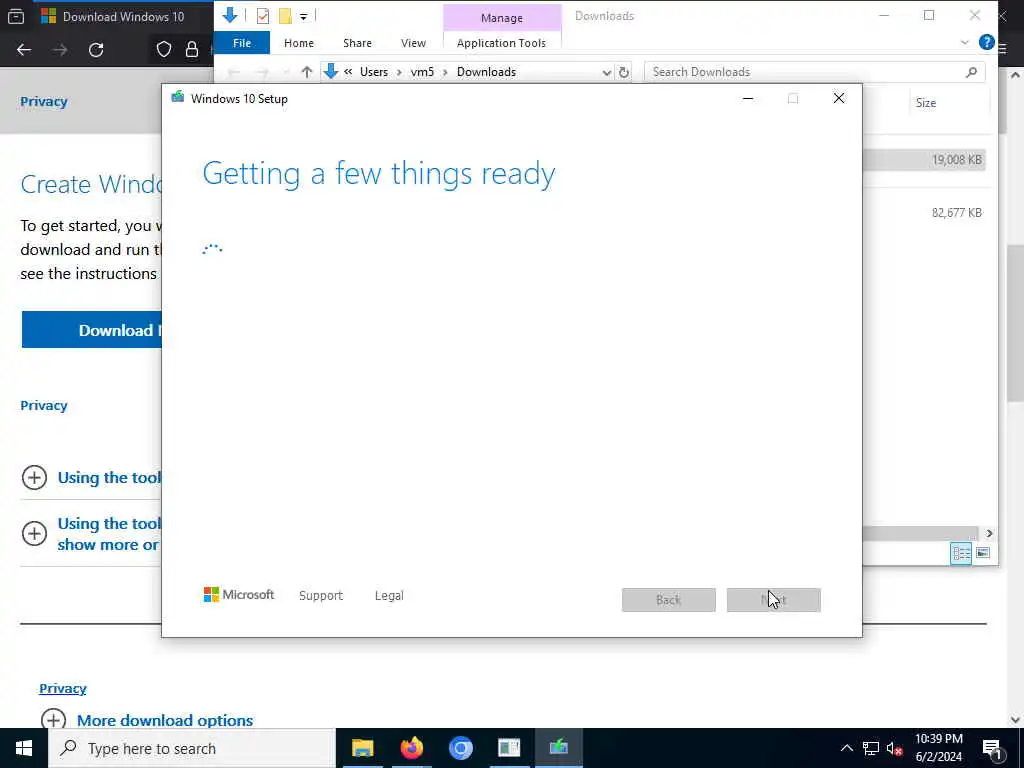Refresh the Downloads folder view

coord(624,72)
